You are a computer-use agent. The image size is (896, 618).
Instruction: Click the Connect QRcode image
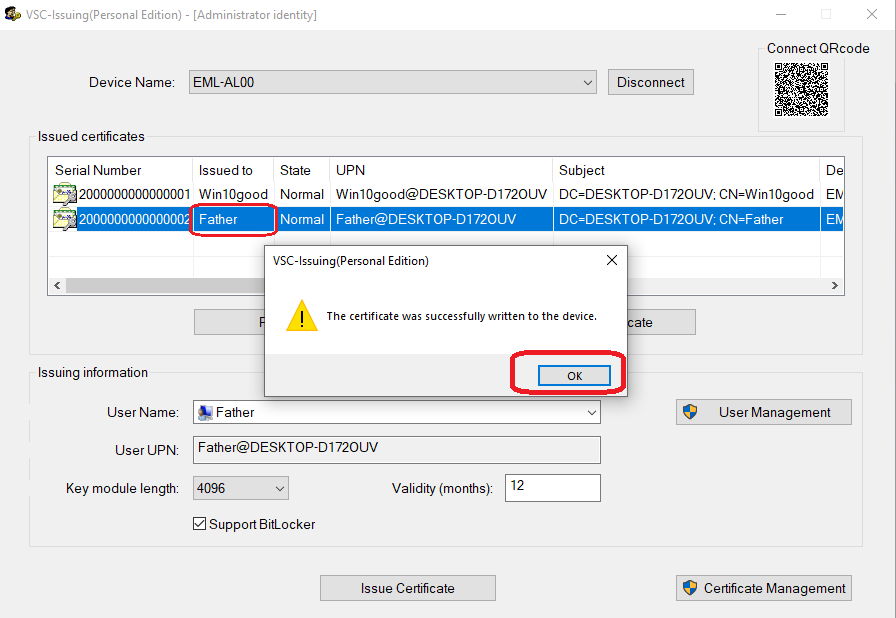pyautogui.click(x=802, y=90)
